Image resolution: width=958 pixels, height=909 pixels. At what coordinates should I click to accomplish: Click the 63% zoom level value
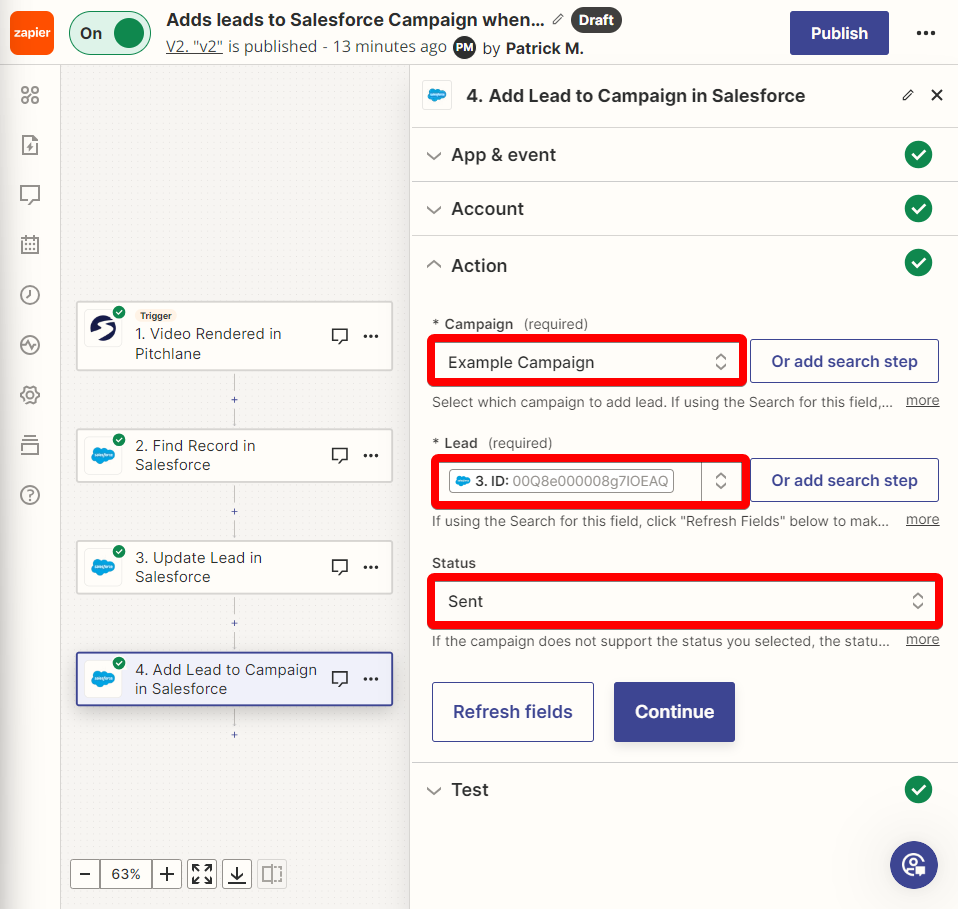126,874
